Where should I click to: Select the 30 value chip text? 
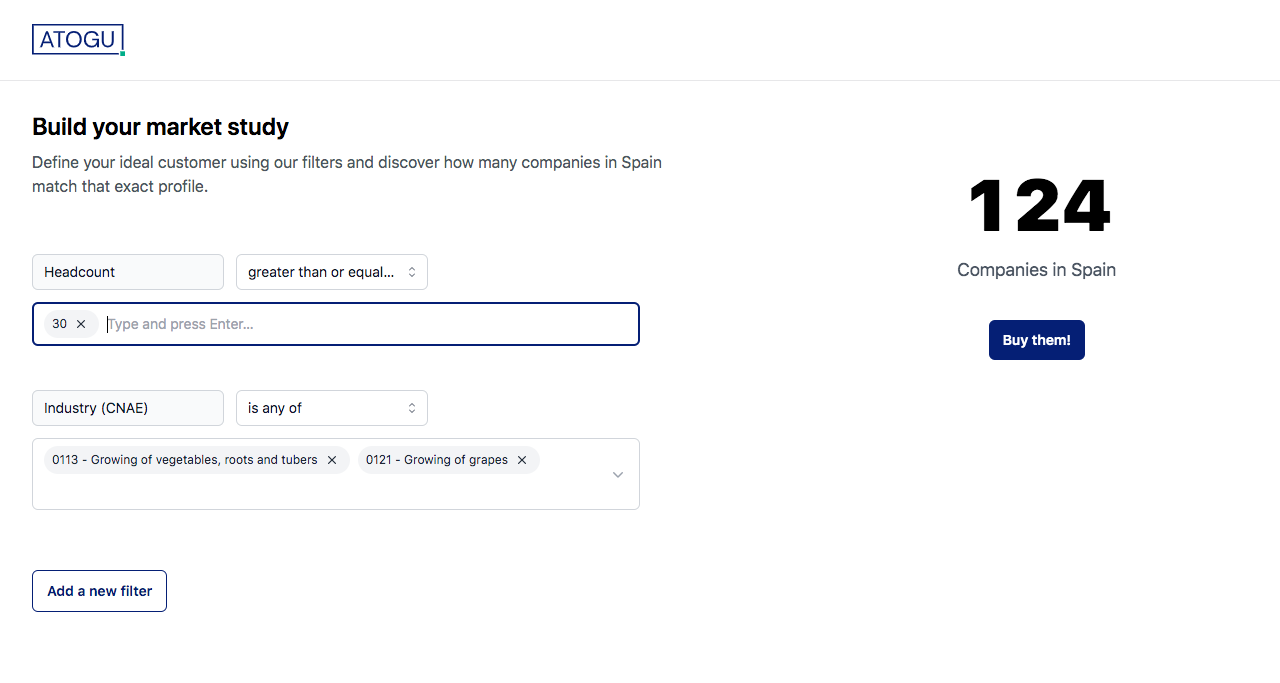tap(60, 324)
